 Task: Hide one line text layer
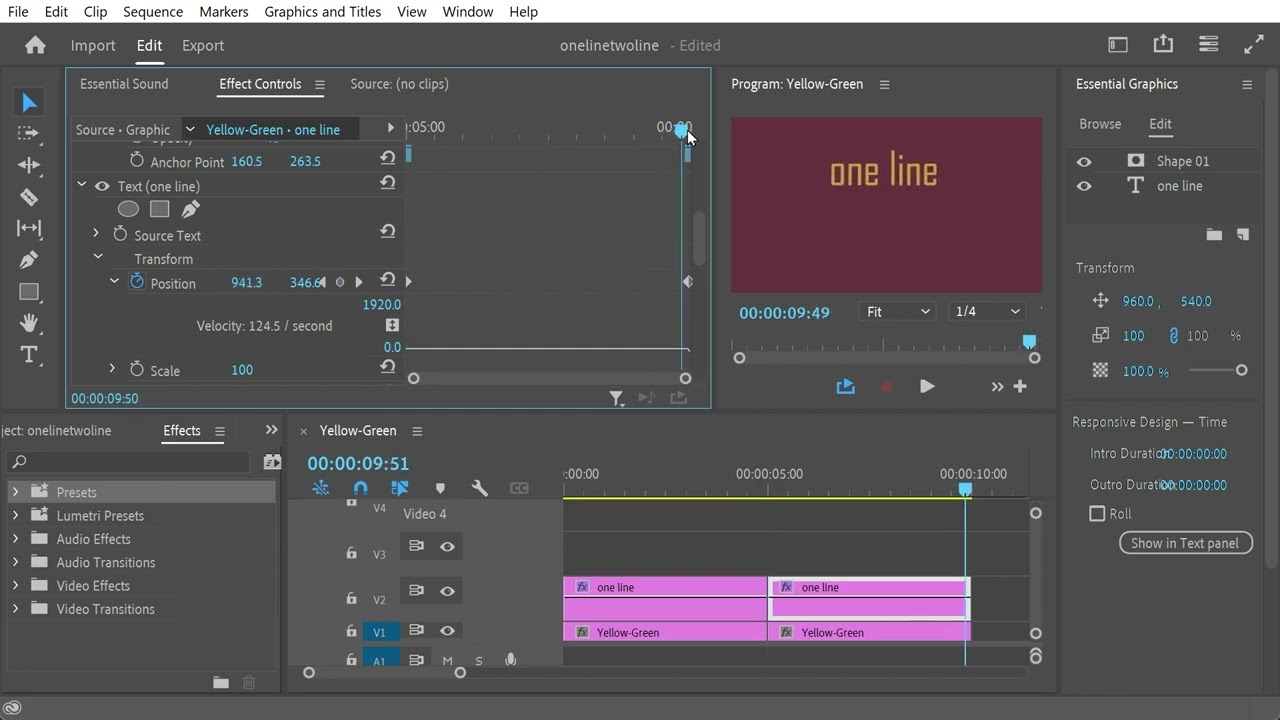click(1084, 186)
